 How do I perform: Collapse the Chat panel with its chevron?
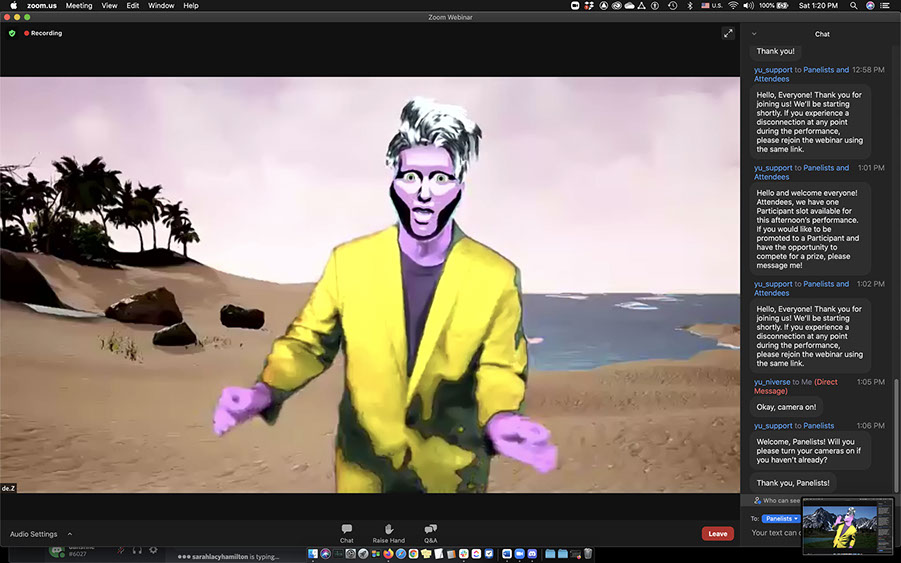pyautogui.click(x=754, y=34)
